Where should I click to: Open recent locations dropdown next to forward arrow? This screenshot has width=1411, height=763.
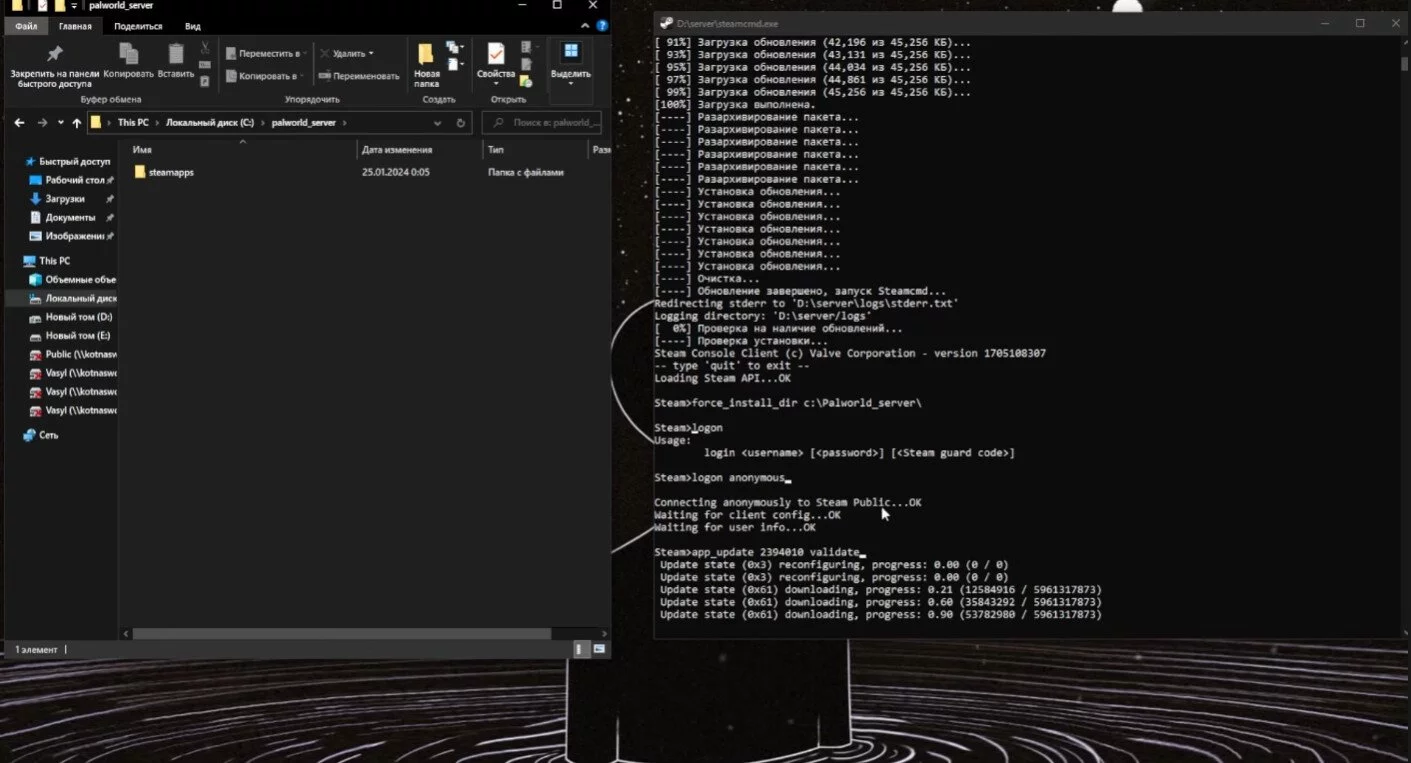[x=61, y=123]
